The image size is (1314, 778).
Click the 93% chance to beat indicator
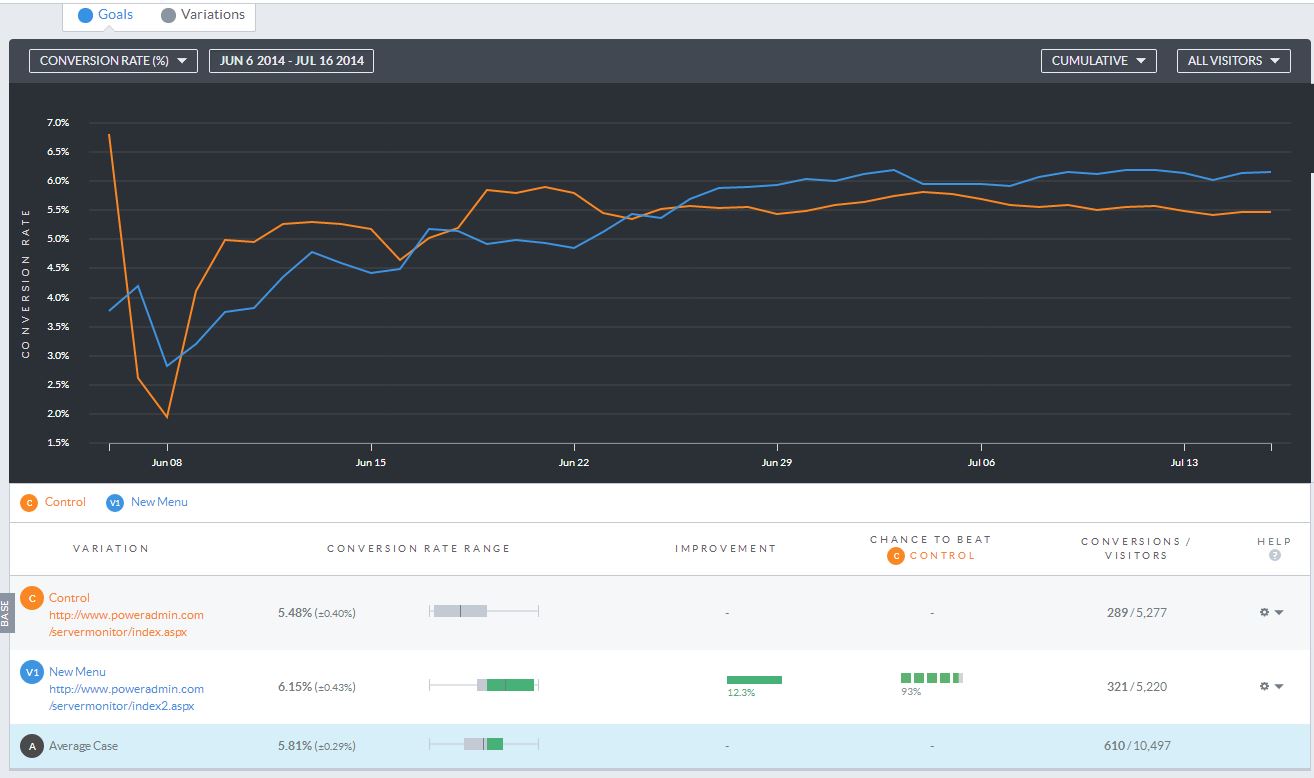coord(931,678)
